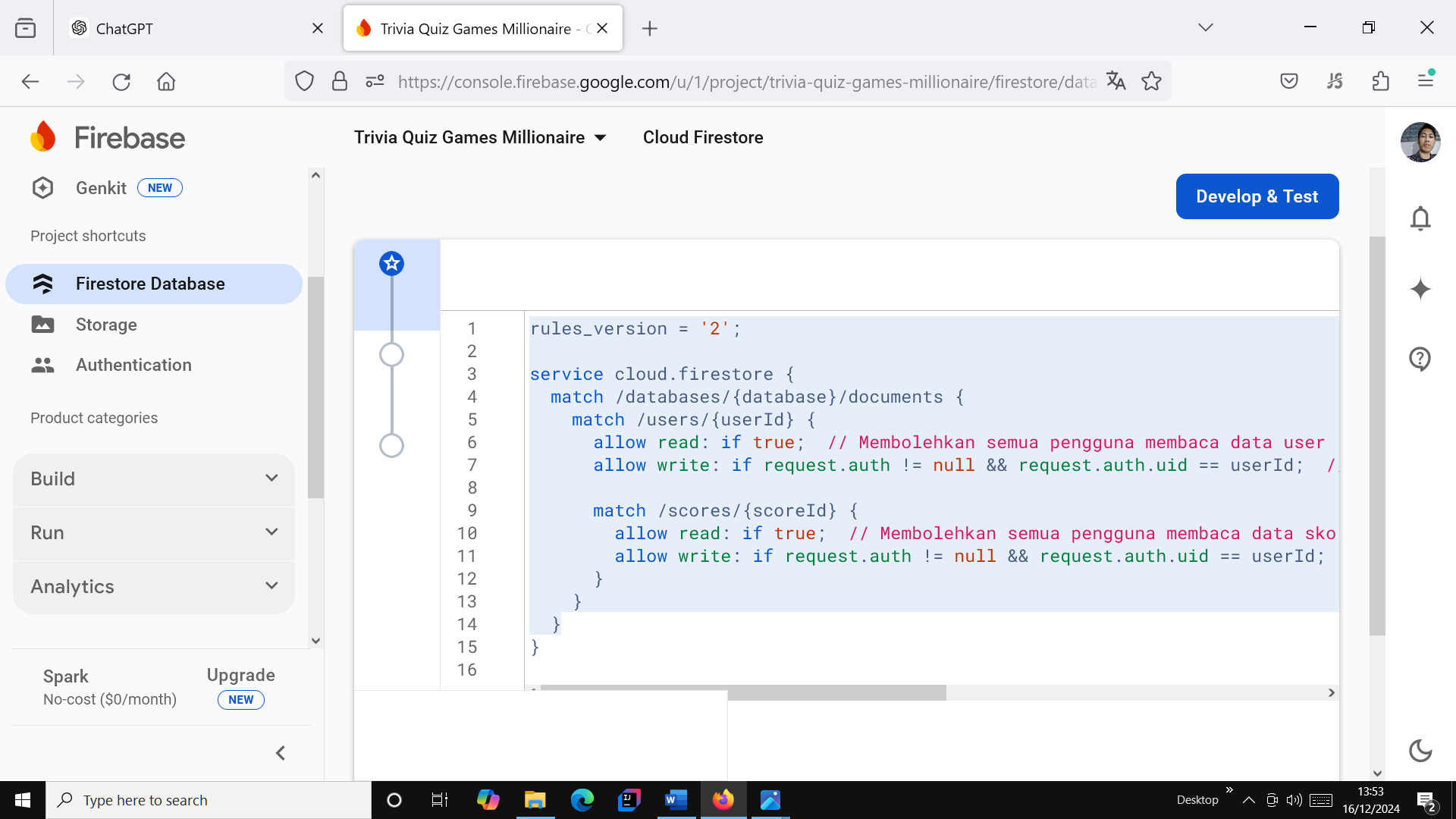
Task: Click the Develop & Test button
Action: tap(1257, 196)
